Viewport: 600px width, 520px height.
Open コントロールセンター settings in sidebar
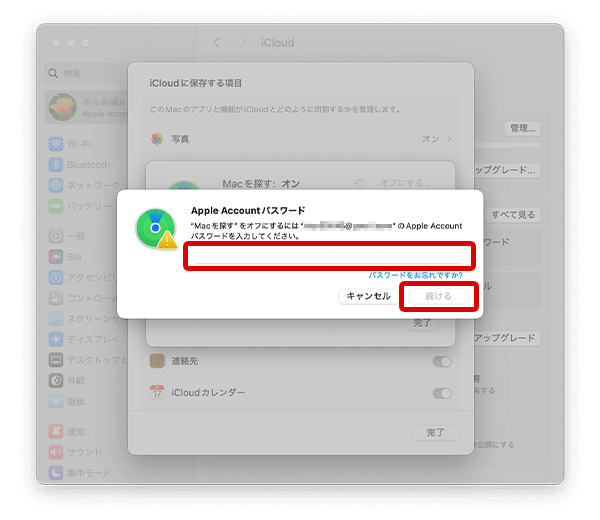coord(82,298)
